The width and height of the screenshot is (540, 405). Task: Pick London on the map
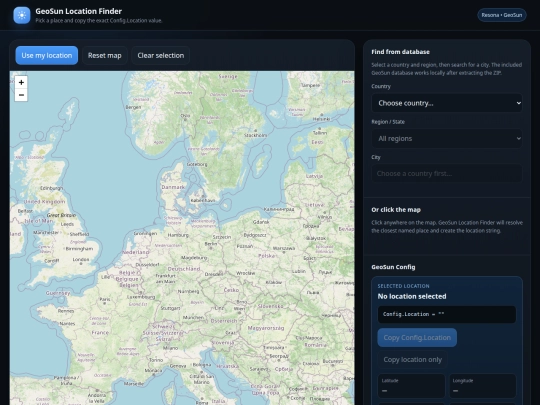pyautogui.click(x=81, y=260)
